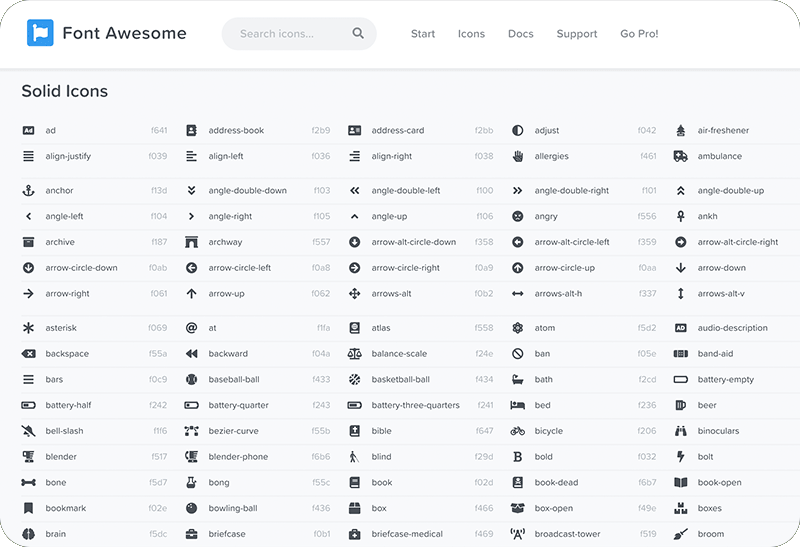Select the address-book icon
This screenshot has height=547, width=800.
pyautogui.click(x=191, y=131)
